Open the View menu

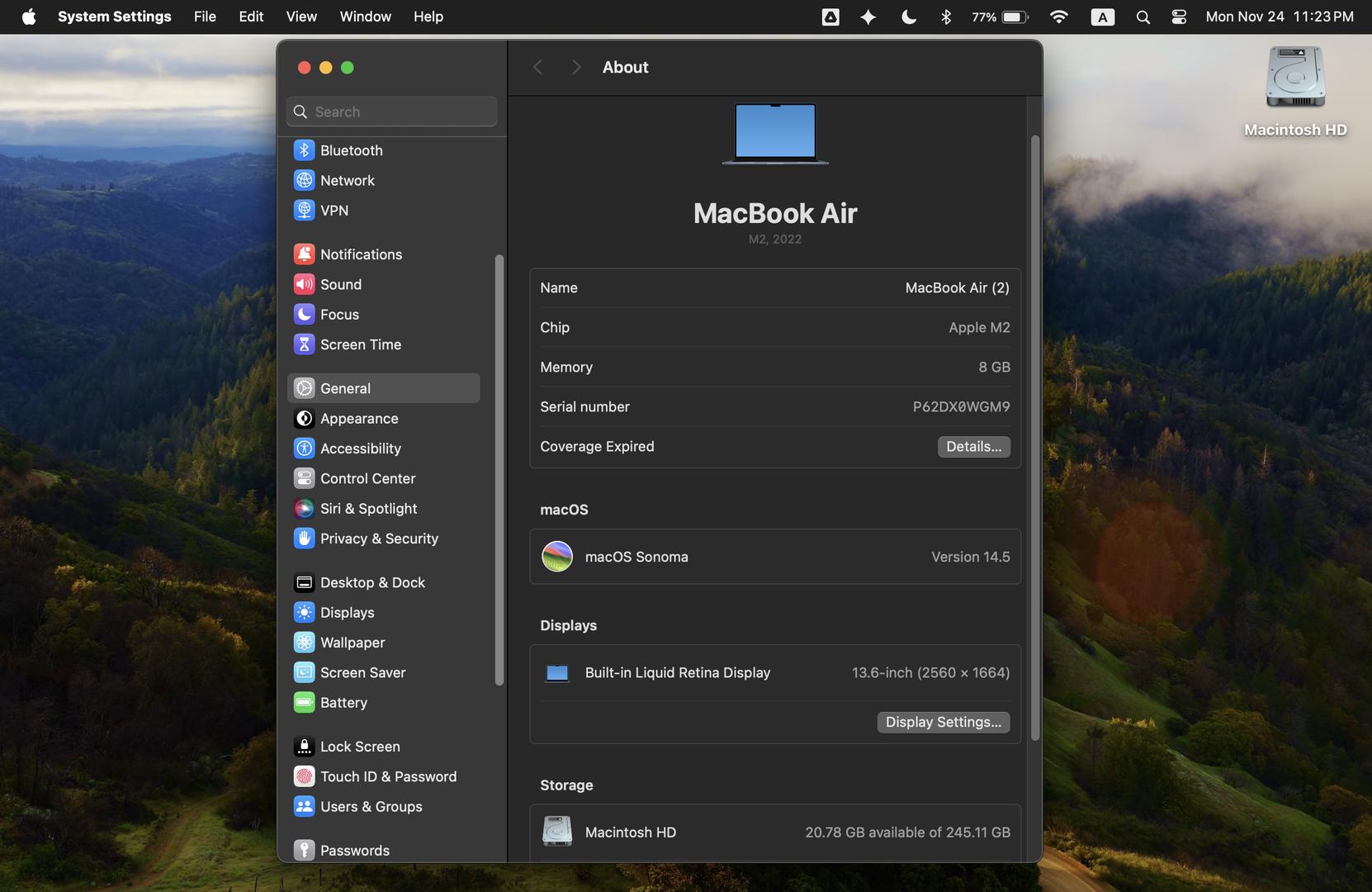point(301,17)
